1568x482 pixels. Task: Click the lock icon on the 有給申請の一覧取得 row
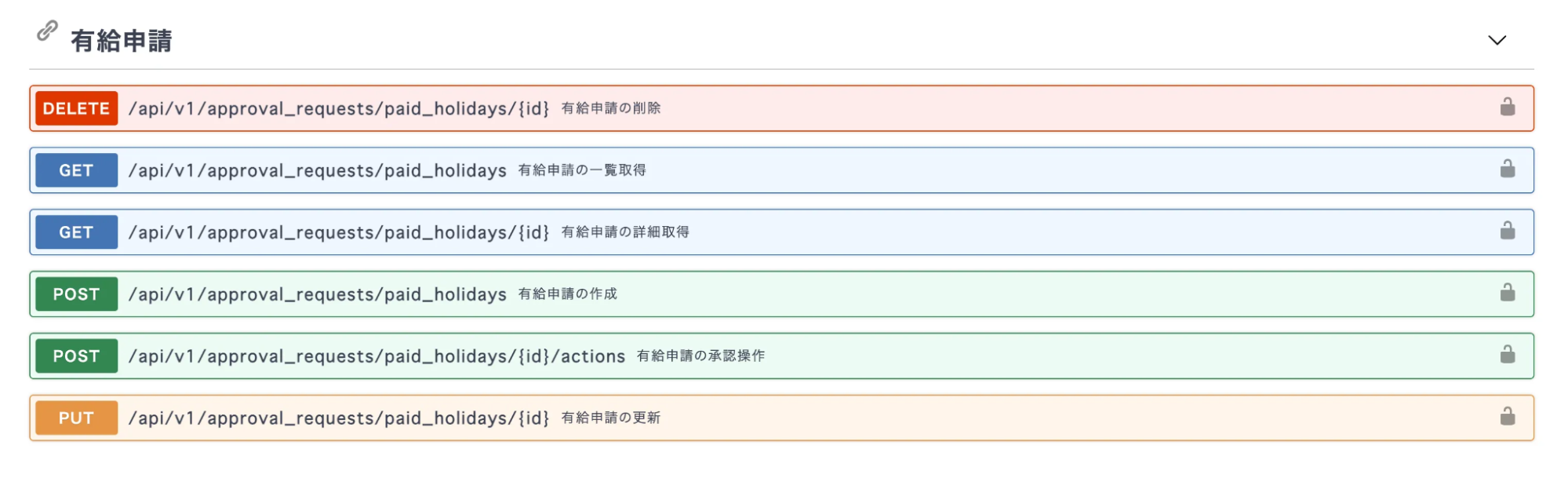[x=1507, y=170]
